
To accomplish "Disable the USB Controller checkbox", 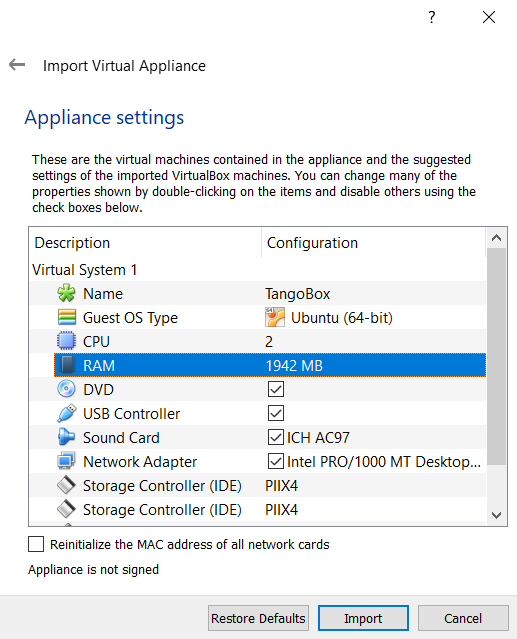I will click(x=276, y=413).
